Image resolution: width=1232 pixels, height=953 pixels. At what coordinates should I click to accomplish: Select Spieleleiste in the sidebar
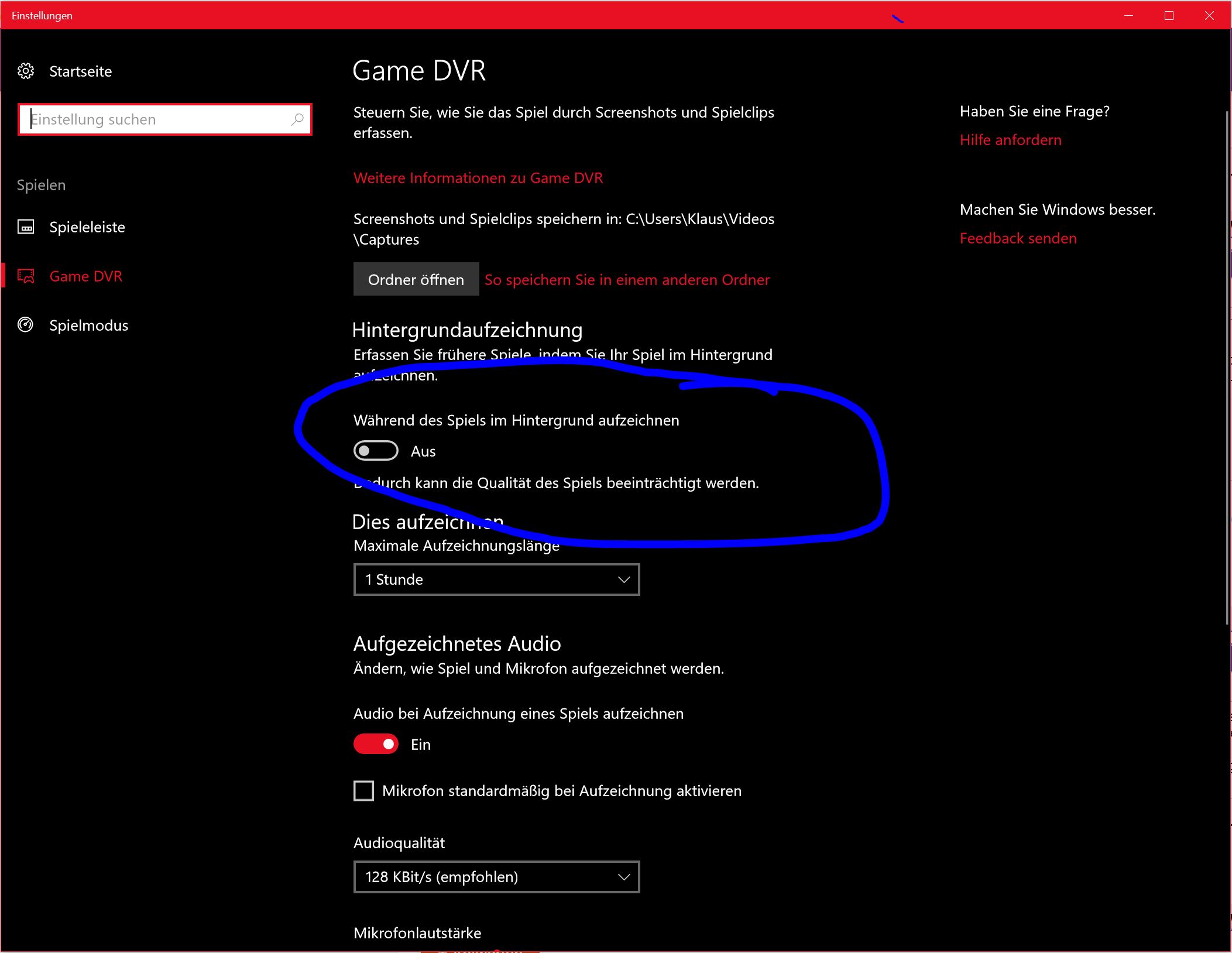[87, 227]
